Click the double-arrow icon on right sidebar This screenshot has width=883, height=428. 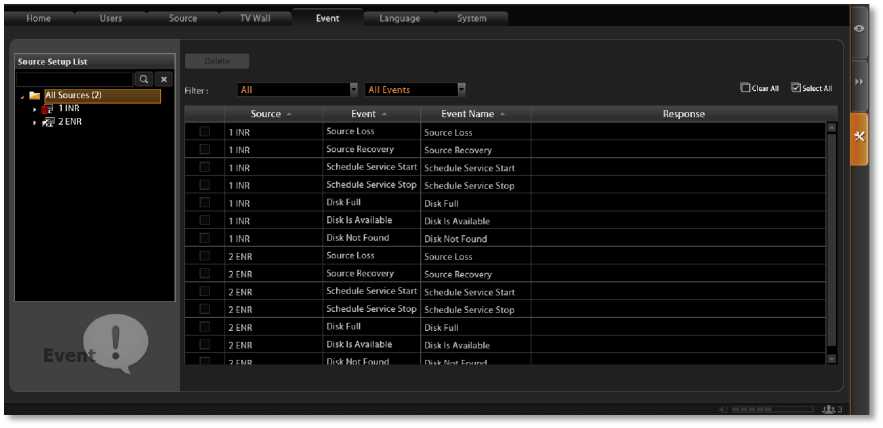point(859,81)
